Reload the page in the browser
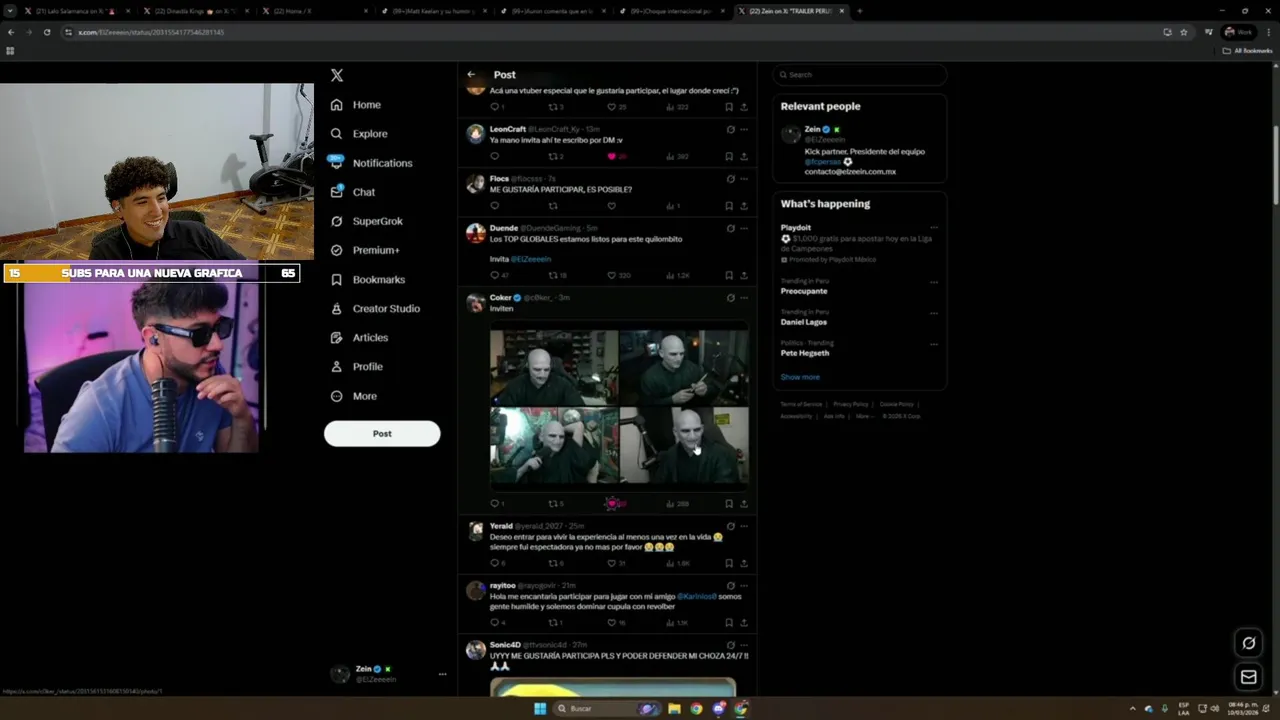Image resolution: width=1280 pixels, height=720 pixels. pos(46,32)
